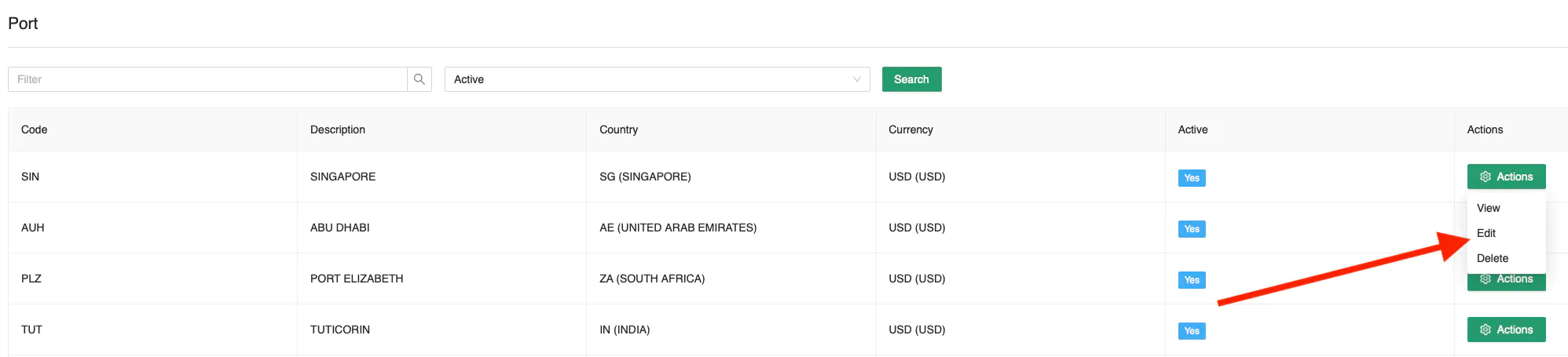Viewport: 1568px width, 357px height.
Task: Focus the Filter text input
Action: click(207, 79)
